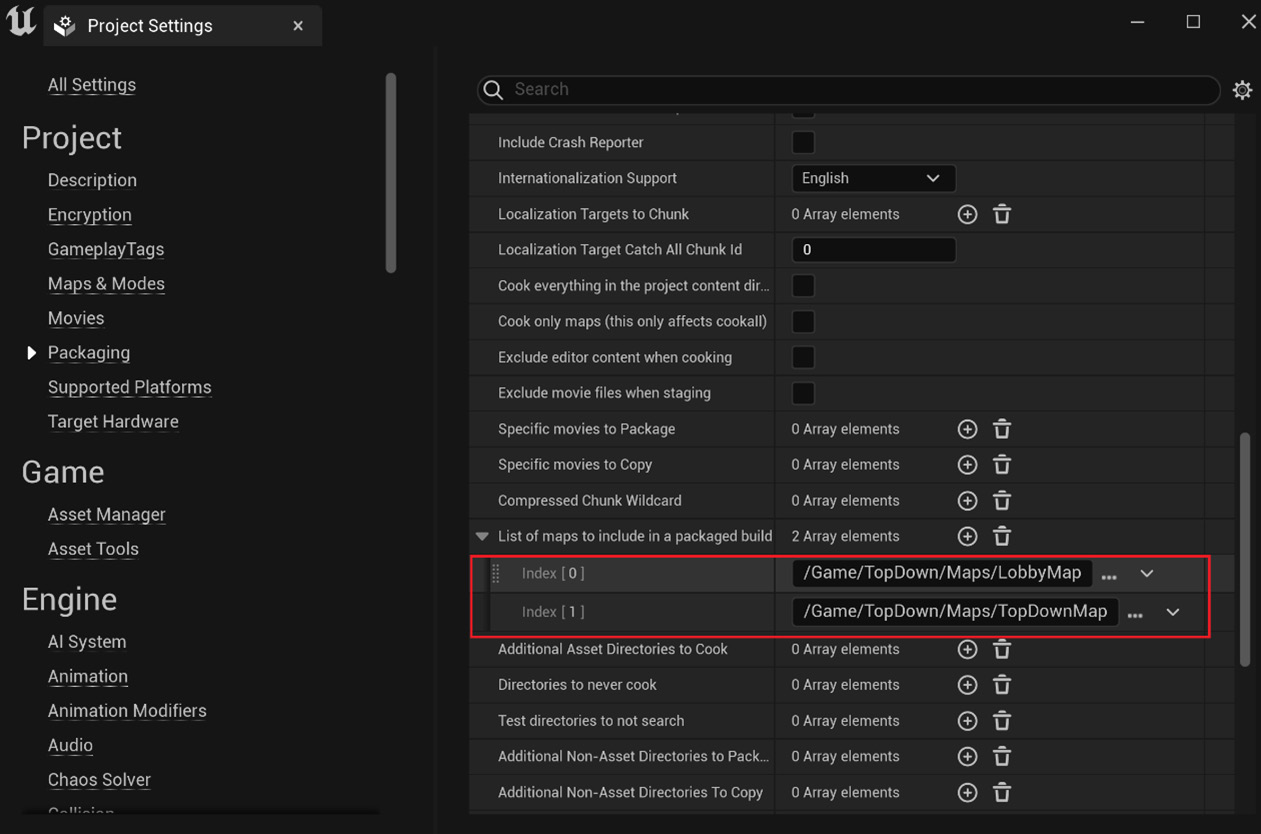Image resolution: width=1261 pixels, height=834 pixels.
Task: Add element to Compressed Chunk Wildcard
Action: (967, 500)
